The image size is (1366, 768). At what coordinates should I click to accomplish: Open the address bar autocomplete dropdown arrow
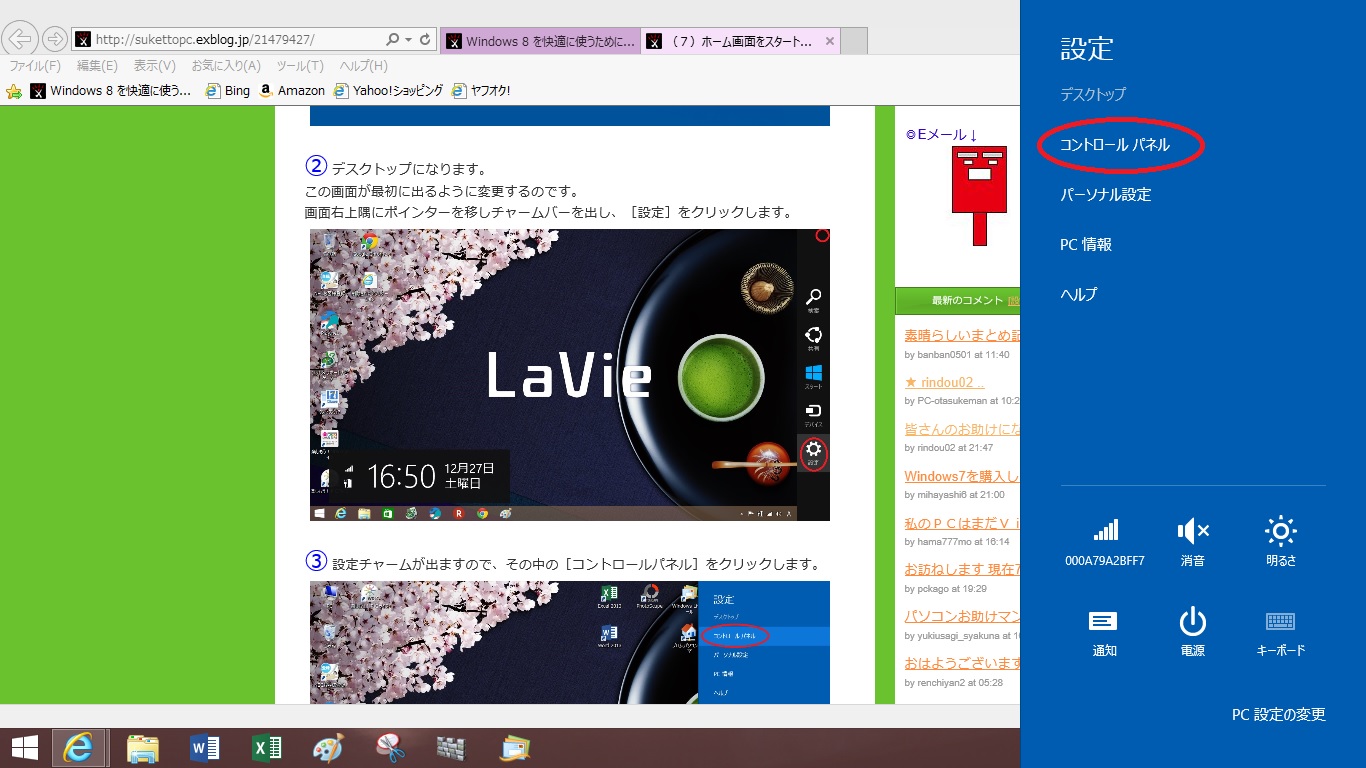[x=408, y=40]
